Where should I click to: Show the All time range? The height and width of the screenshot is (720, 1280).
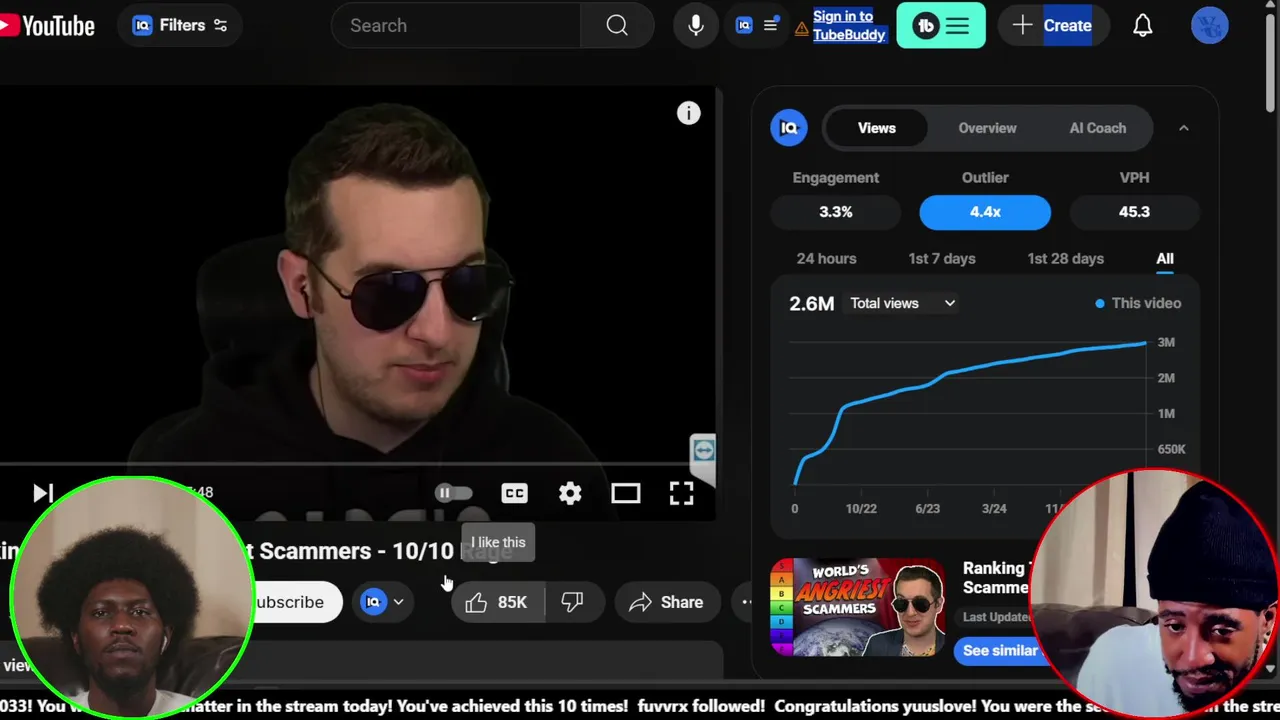(x=1165, y=258)
